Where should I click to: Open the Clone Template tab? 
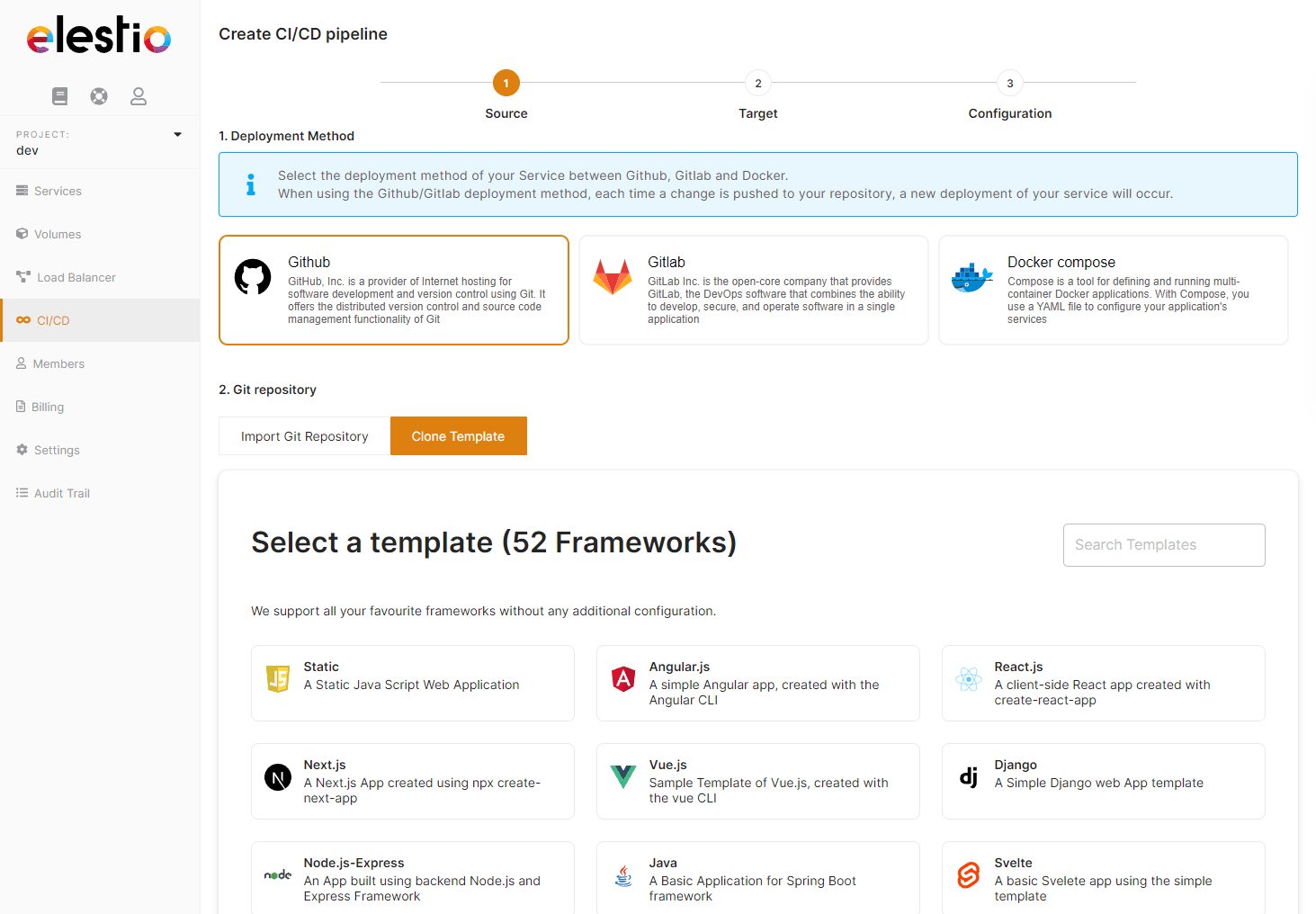[458, 435]
